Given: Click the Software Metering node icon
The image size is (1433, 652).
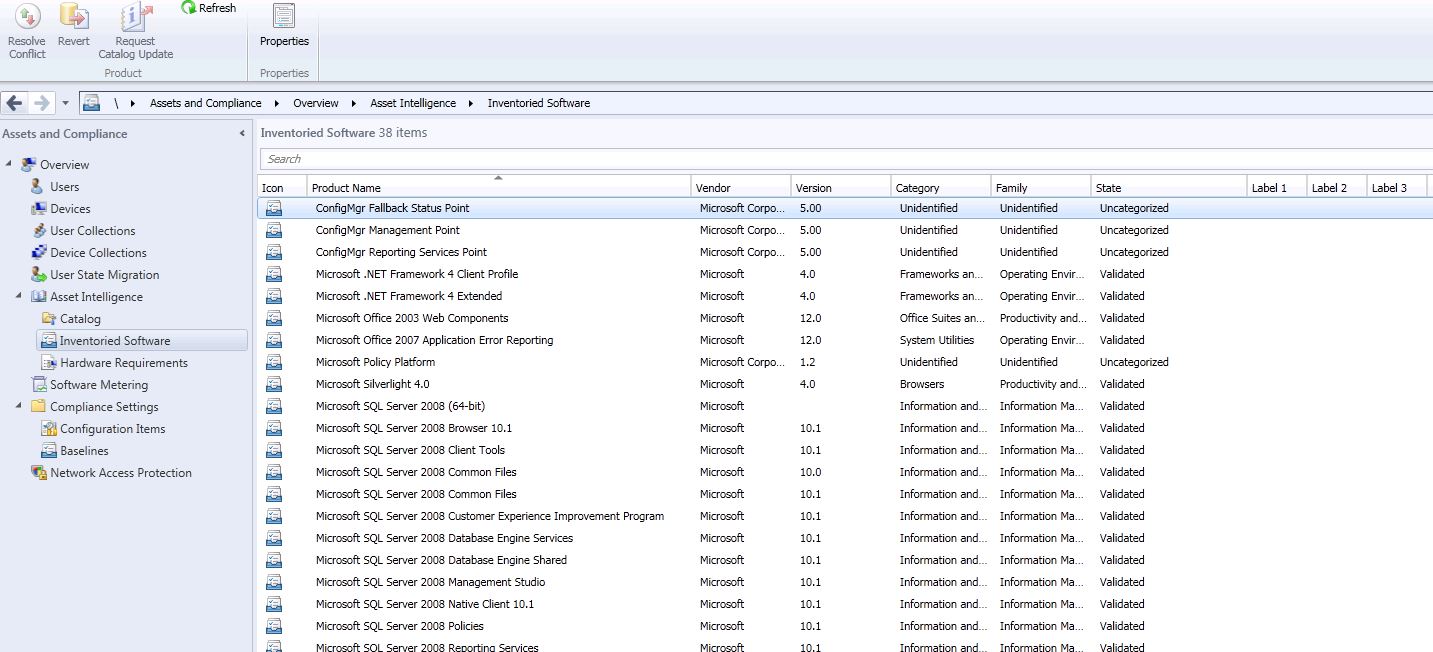Looking at the screenshot, I should pos(38,384).
